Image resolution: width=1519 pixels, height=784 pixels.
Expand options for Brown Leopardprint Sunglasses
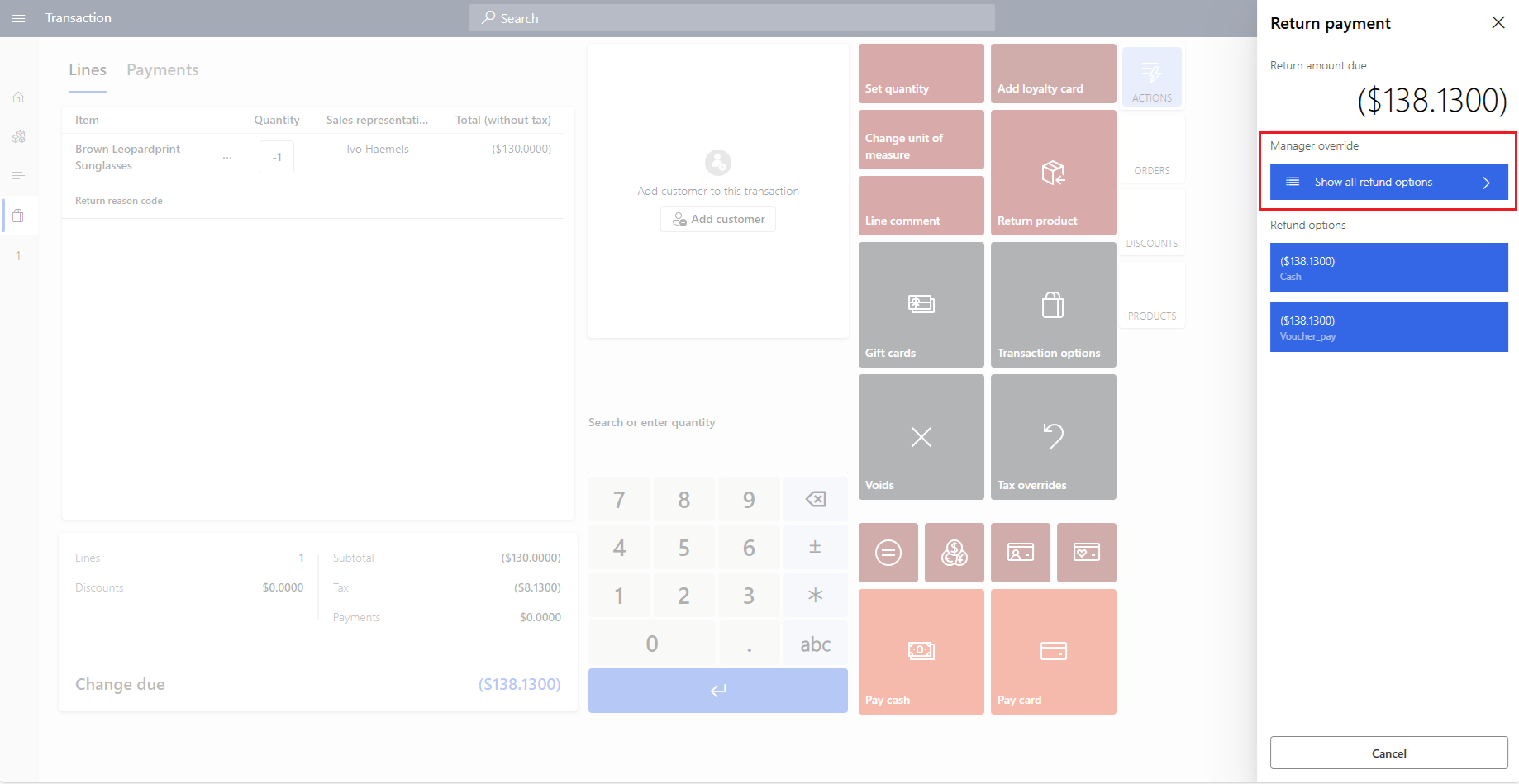pos(227,157)
